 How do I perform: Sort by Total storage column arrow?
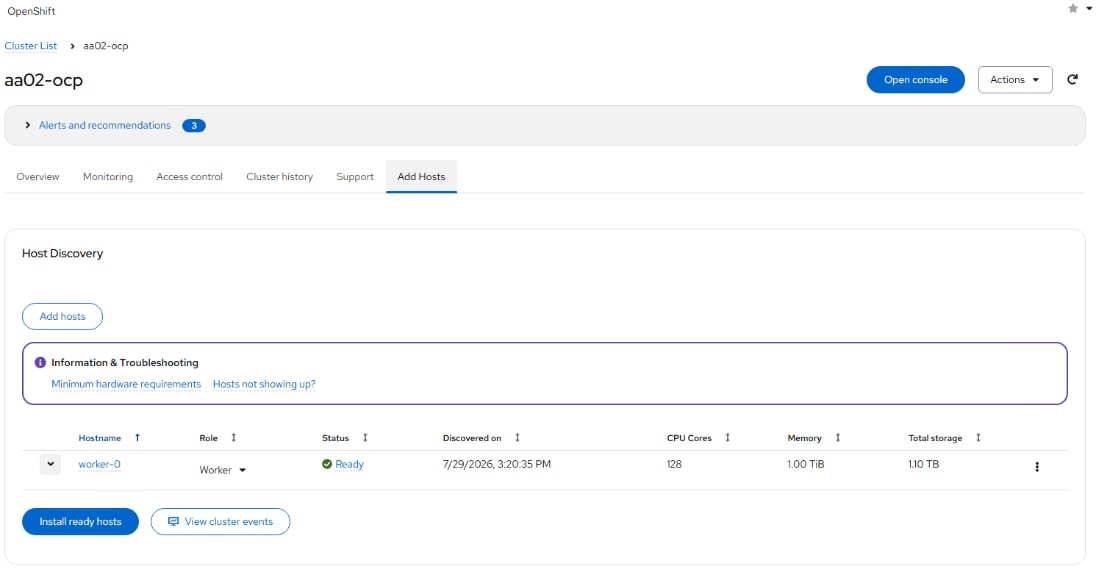click(x=978, y=438)
